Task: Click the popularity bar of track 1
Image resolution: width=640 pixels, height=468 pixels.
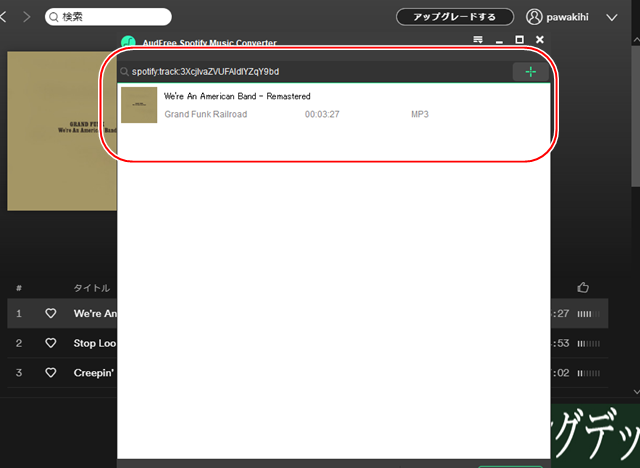Action: (x=589, y=314)
